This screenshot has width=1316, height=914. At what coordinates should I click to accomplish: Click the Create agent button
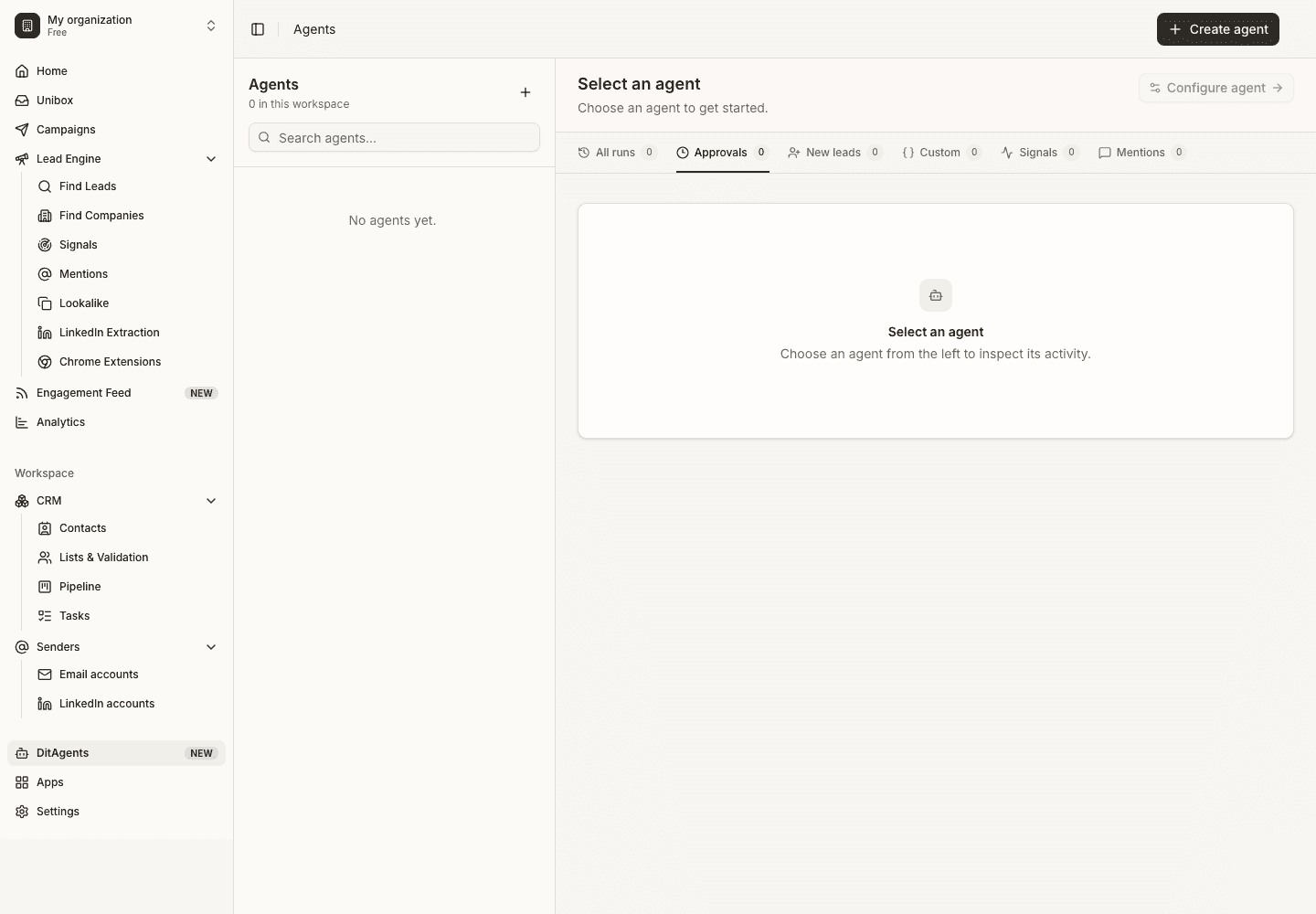point(1218,29)
